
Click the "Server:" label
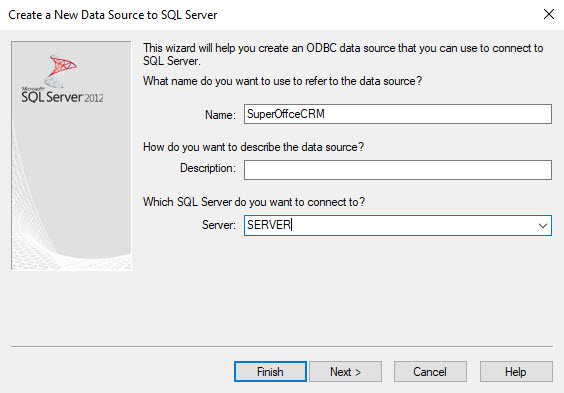pyautogui.click(x=219, y=225)
